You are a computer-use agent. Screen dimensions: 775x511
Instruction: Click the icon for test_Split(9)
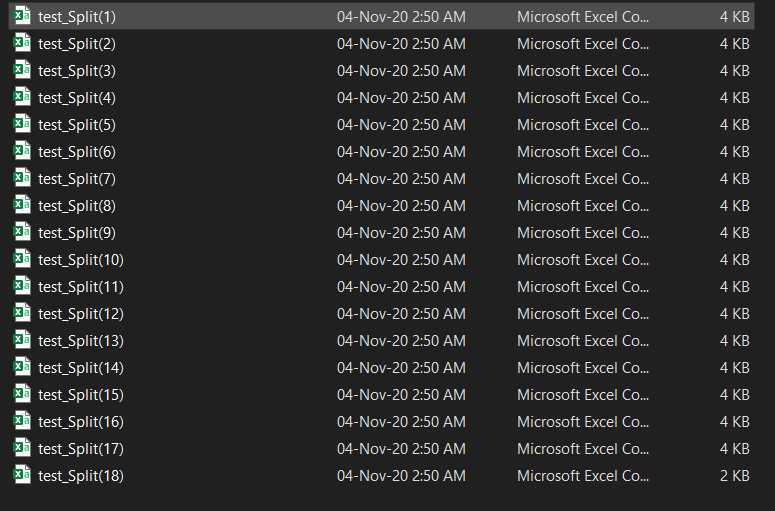click(x=22, y=232)
